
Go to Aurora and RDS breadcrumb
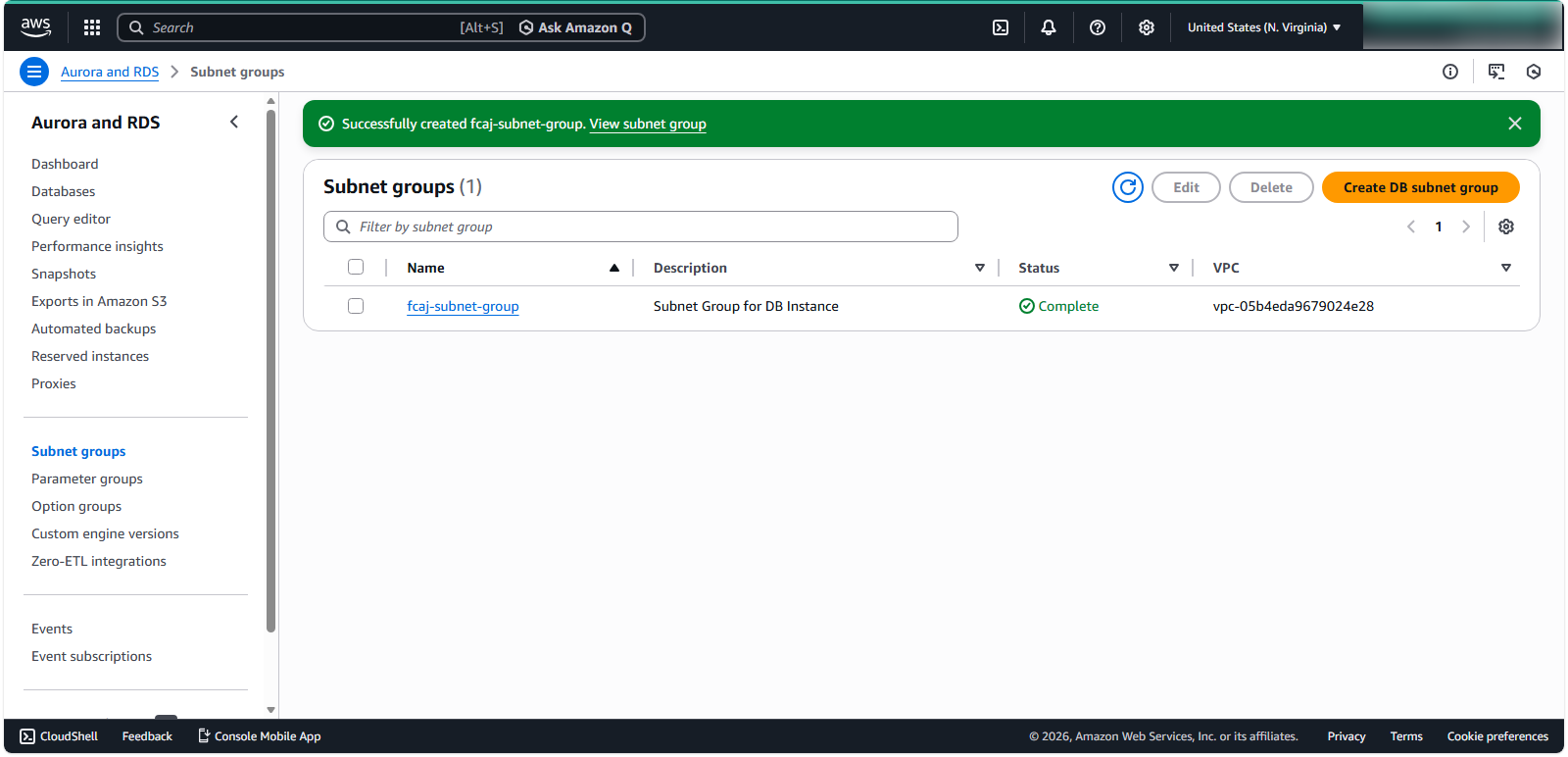[110, 72]
